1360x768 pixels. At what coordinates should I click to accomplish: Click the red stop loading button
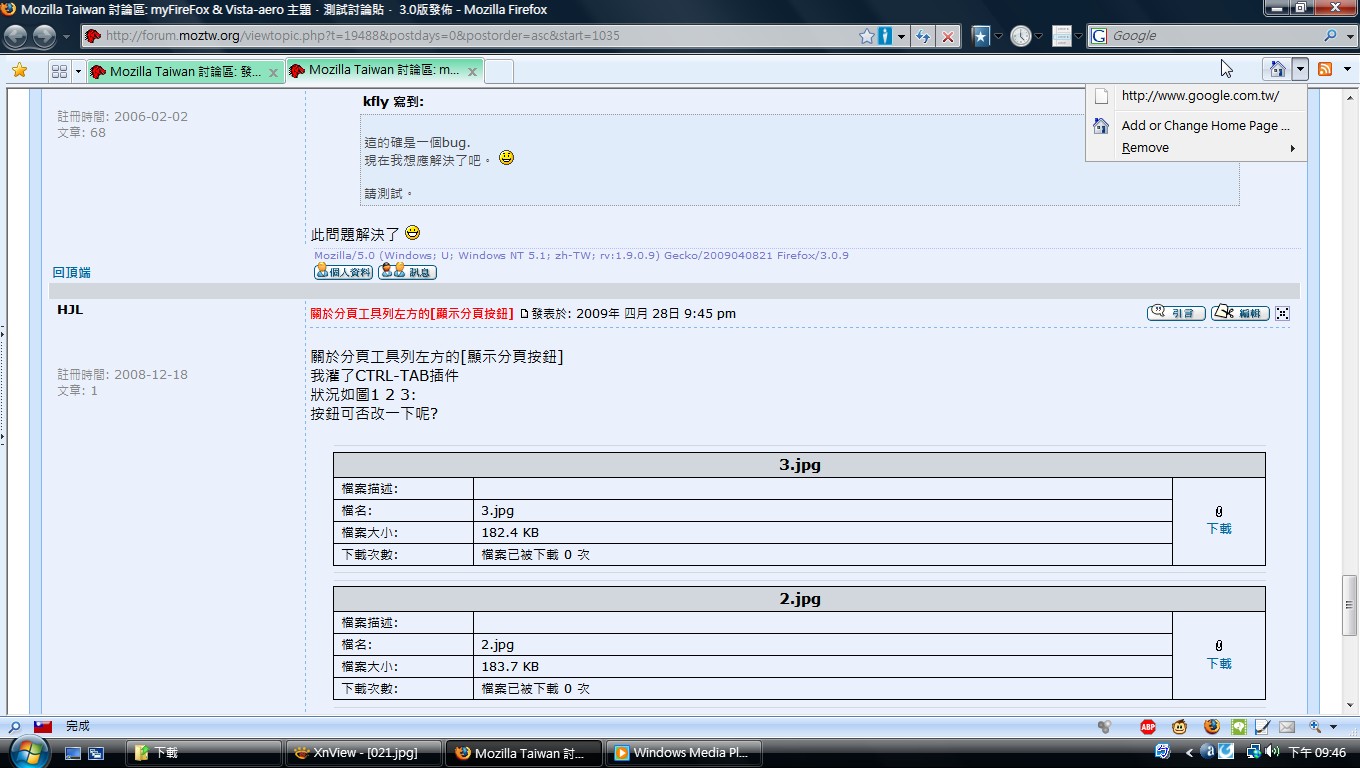[948, 36]
